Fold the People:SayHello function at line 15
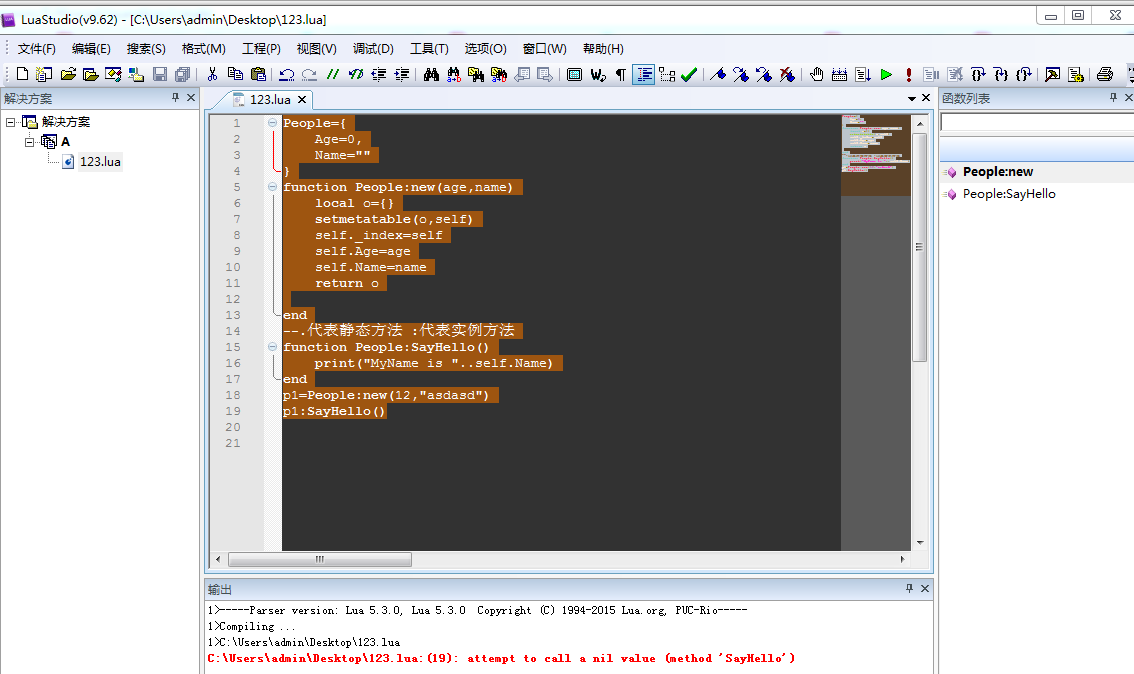Screen dimensions: 1134x674 [273, 346]
